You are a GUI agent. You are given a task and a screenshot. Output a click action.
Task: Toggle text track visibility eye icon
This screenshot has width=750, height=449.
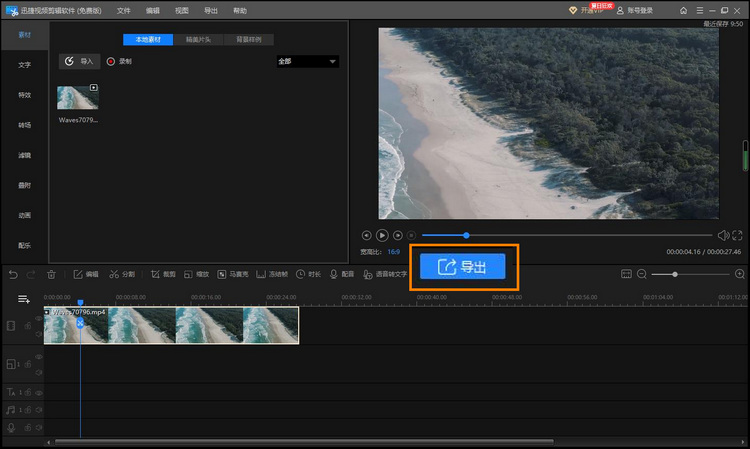pos(39,393)
